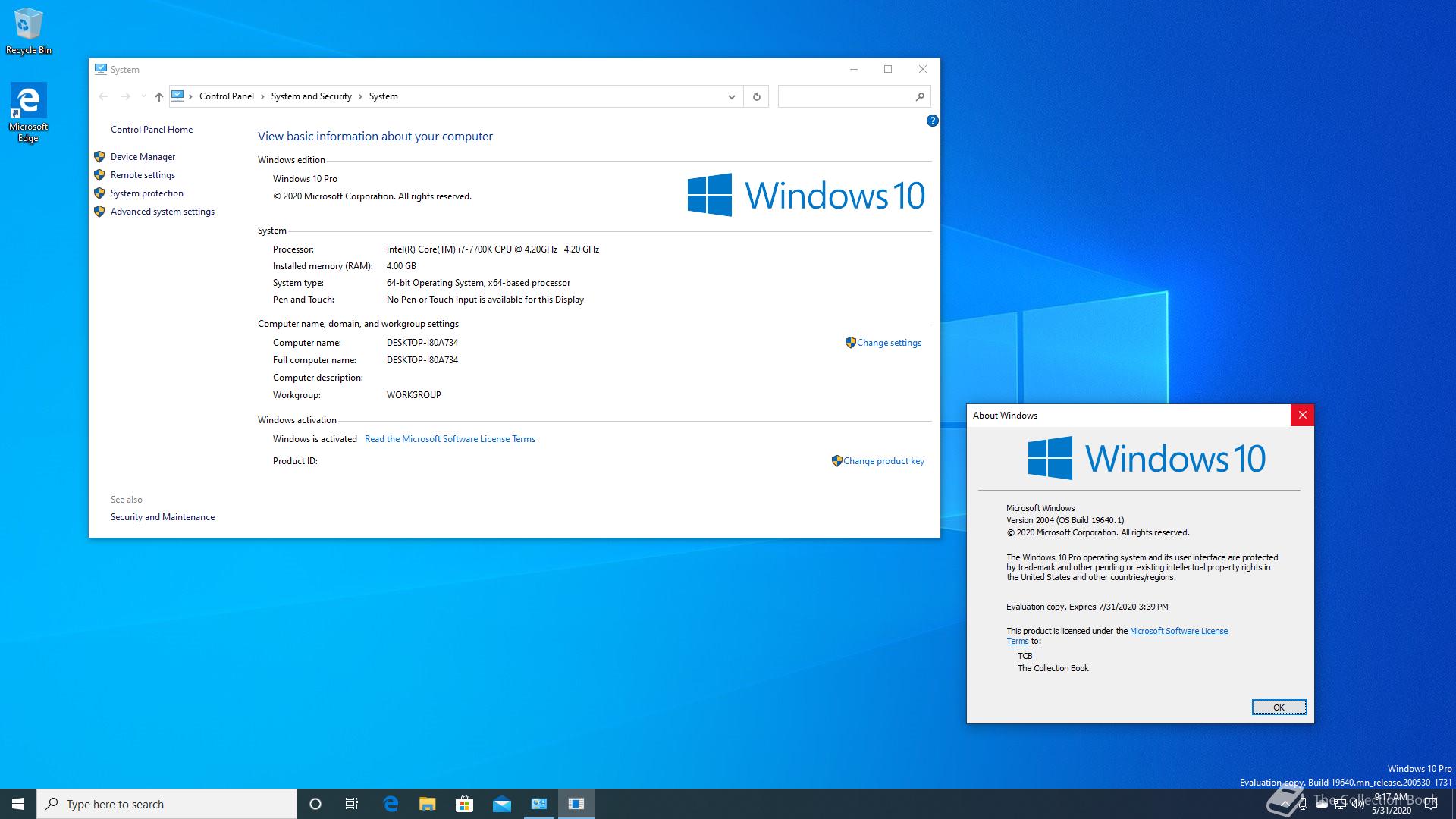Read the Microsoft Software License Terms in System
Viewport: 1456px width, 819px height.
pos(450,439)
